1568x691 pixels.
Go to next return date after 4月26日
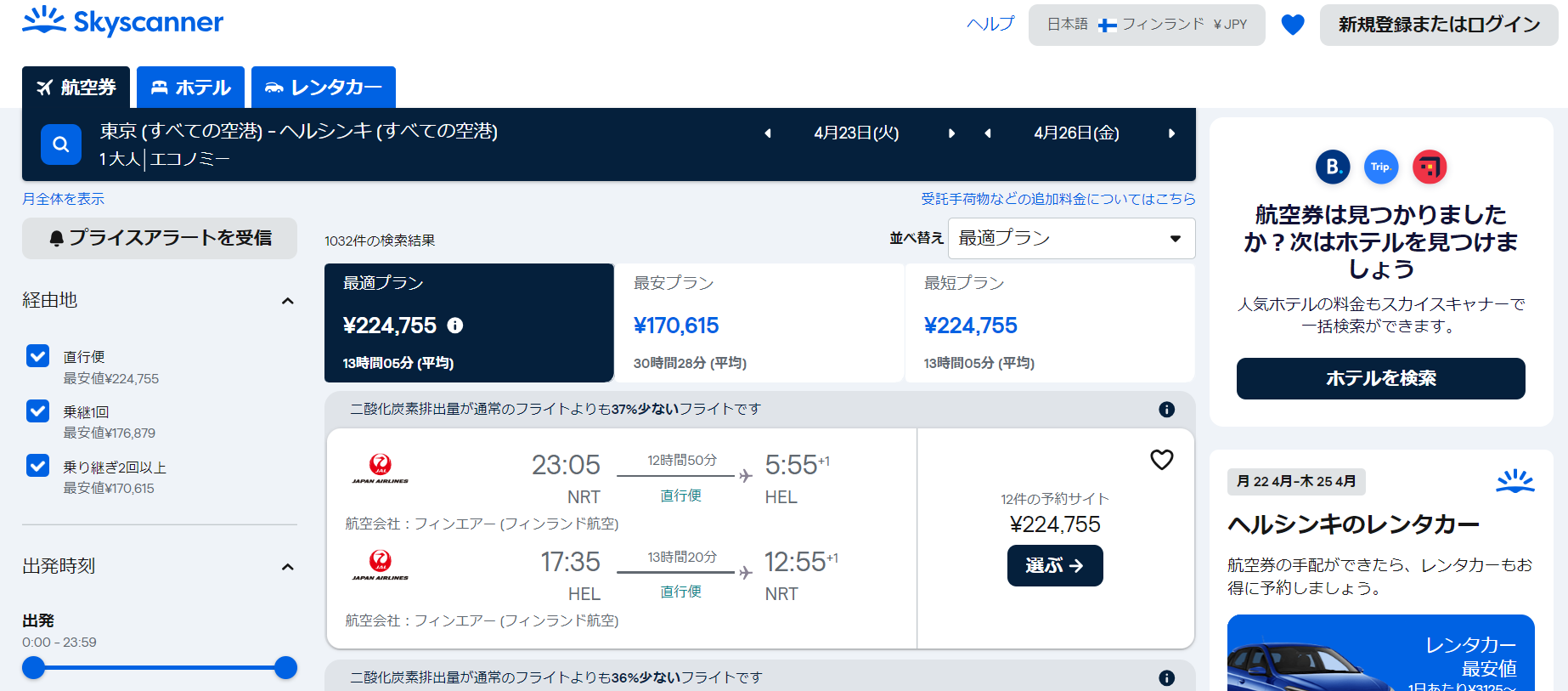point(1171,133)
